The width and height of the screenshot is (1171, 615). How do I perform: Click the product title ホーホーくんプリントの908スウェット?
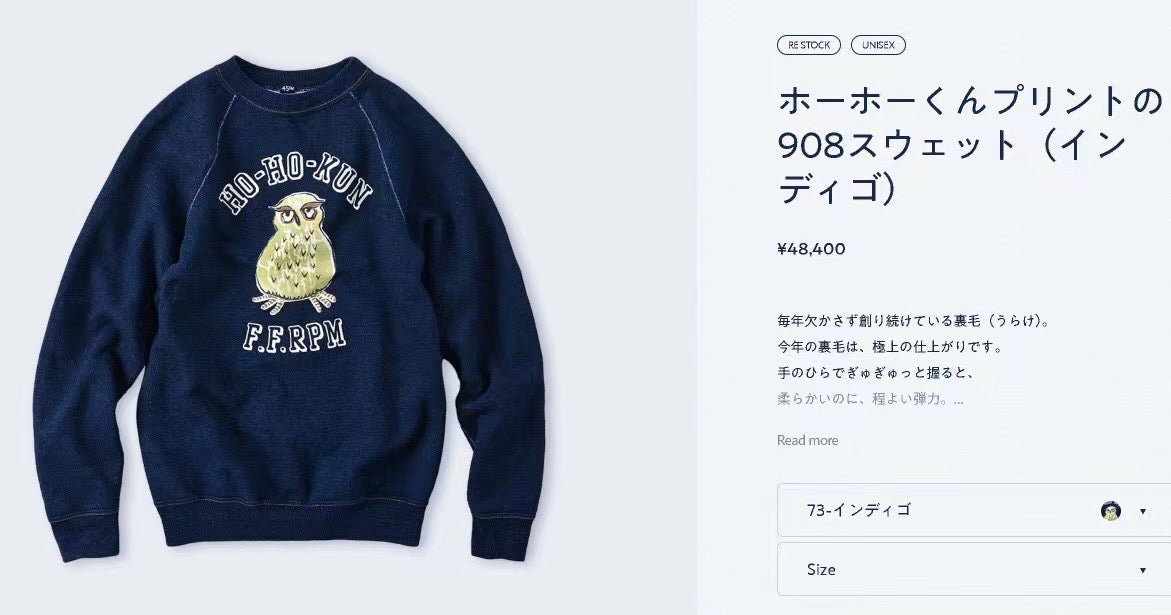pyautogui.click(x=971, y=144)
